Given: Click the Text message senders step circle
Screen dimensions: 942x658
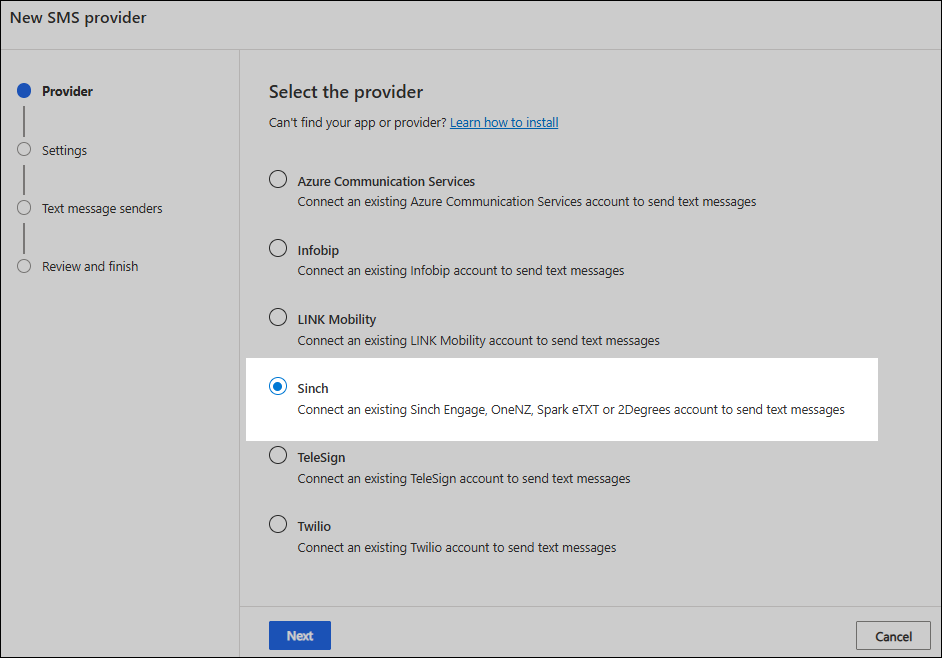Looking at the screenshot, I should point(24,208).
